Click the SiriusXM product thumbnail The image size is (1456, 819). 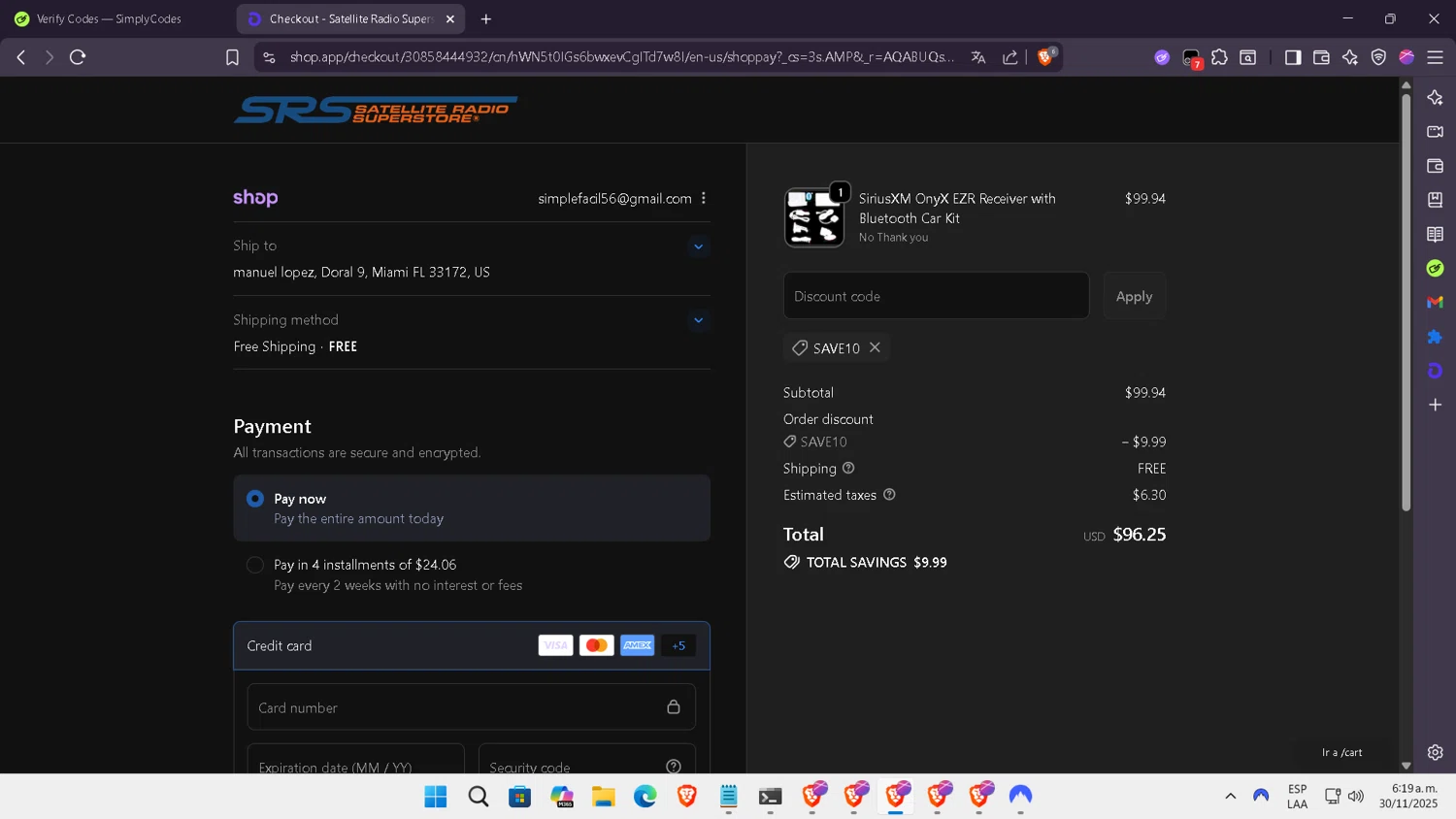(814, 217)
